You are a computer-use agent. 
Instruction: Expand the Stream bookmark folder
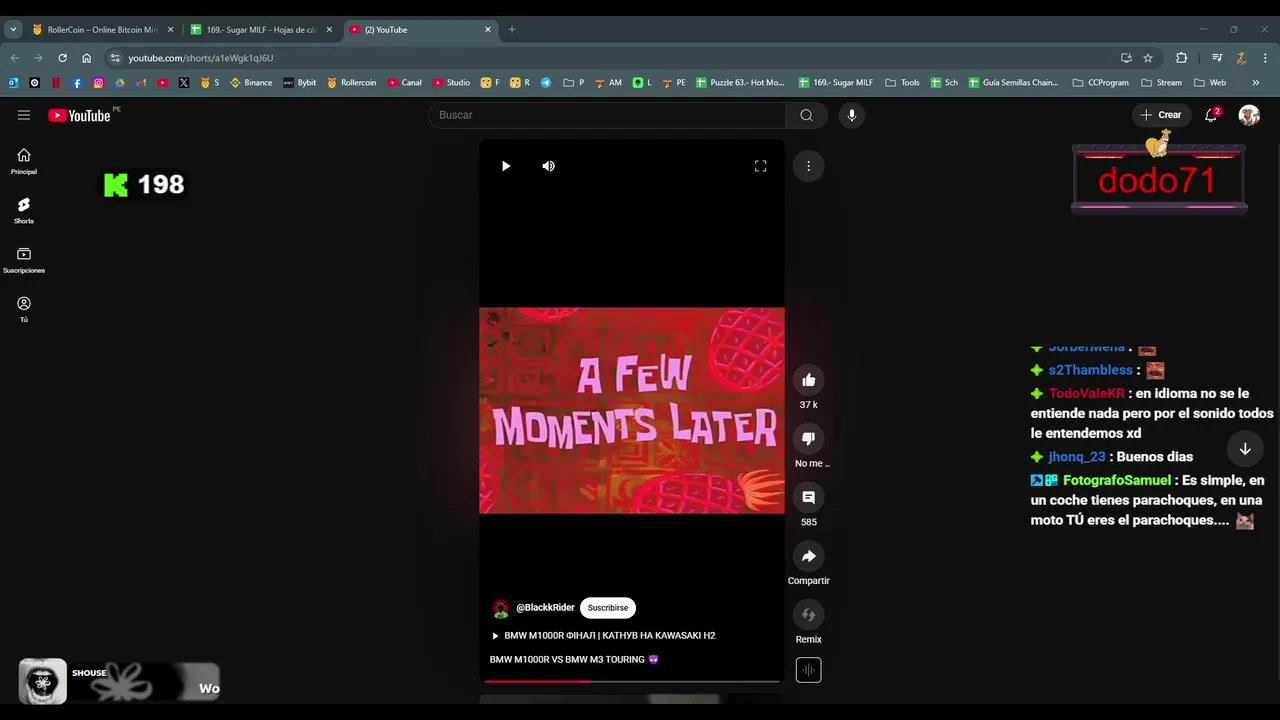pos(1161,83)
